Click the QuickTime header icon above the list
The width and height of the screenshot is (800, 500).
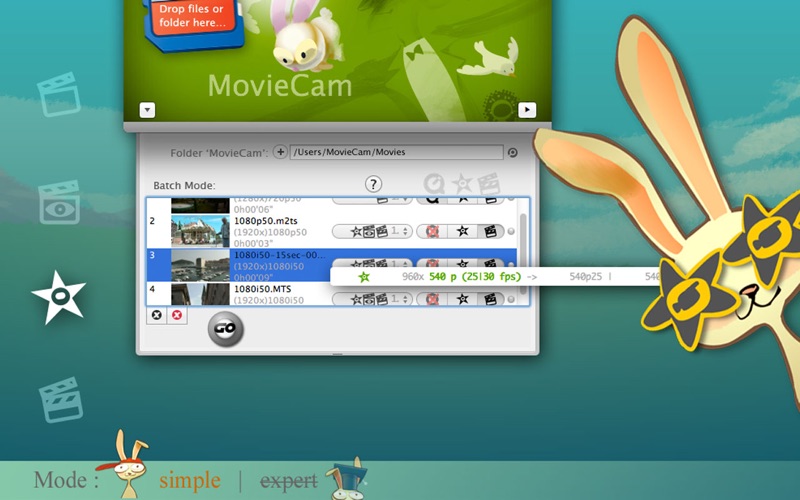click(434, 184)
